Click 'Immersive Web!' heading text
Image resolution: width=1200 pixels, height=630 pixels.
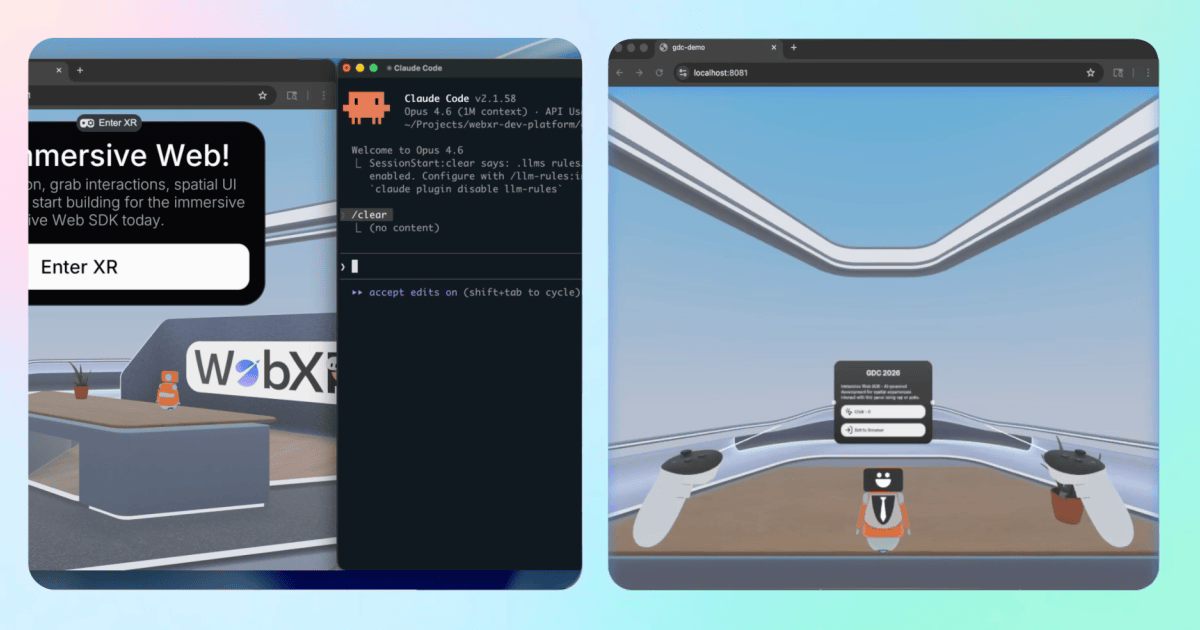point(129,154)
